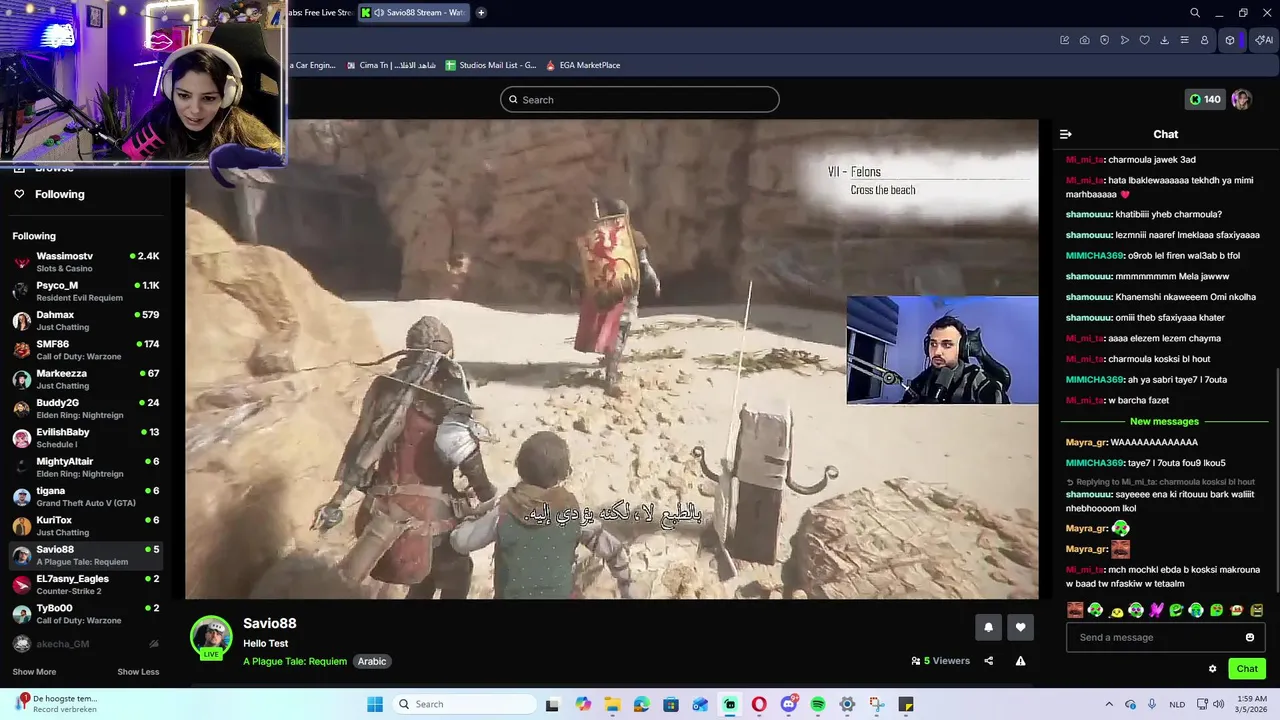This screenshot has width=1280, height=720.
Task: Open Spotify from the taskbar
Action: coord(818,704)
